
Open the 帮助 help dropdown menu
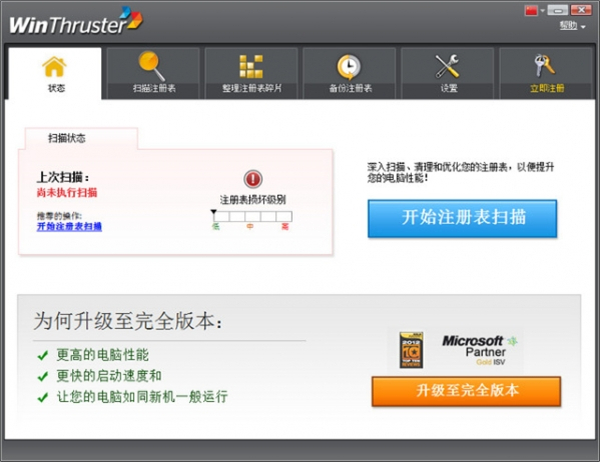click(571, 26)
